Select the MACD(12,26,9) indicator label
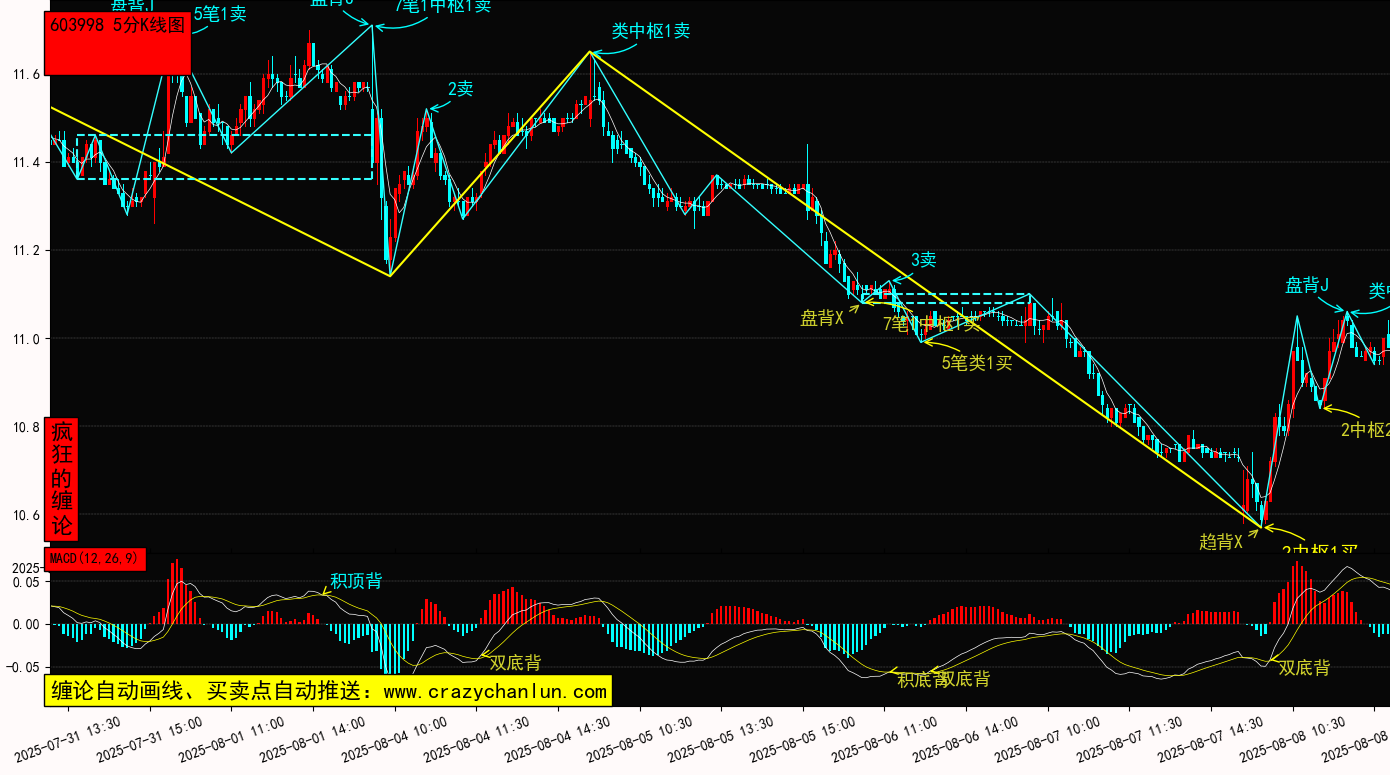Viewport: 1390px width, 775px height. [x=96, y=558]
